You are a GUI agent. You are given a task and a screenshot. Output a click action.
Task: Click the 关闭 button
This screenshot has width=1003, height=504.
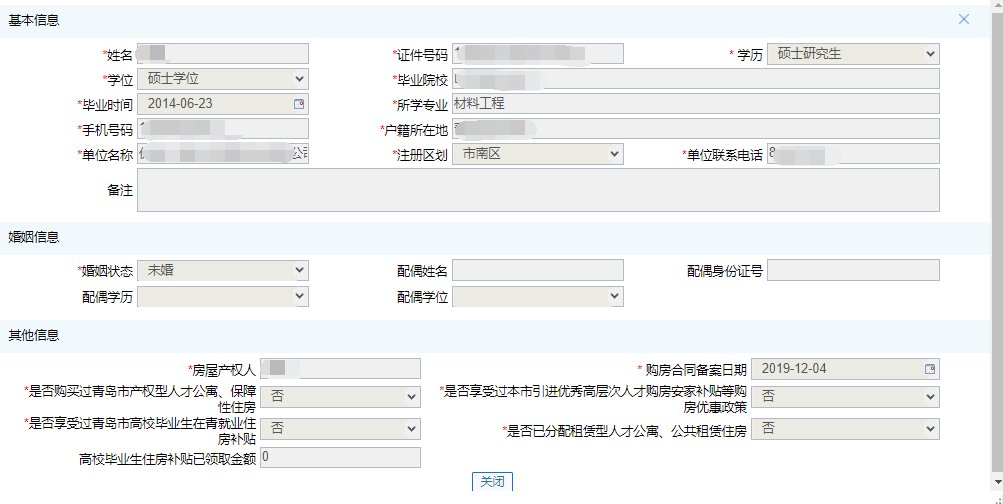pyautogui.click(x=493, y=482)
